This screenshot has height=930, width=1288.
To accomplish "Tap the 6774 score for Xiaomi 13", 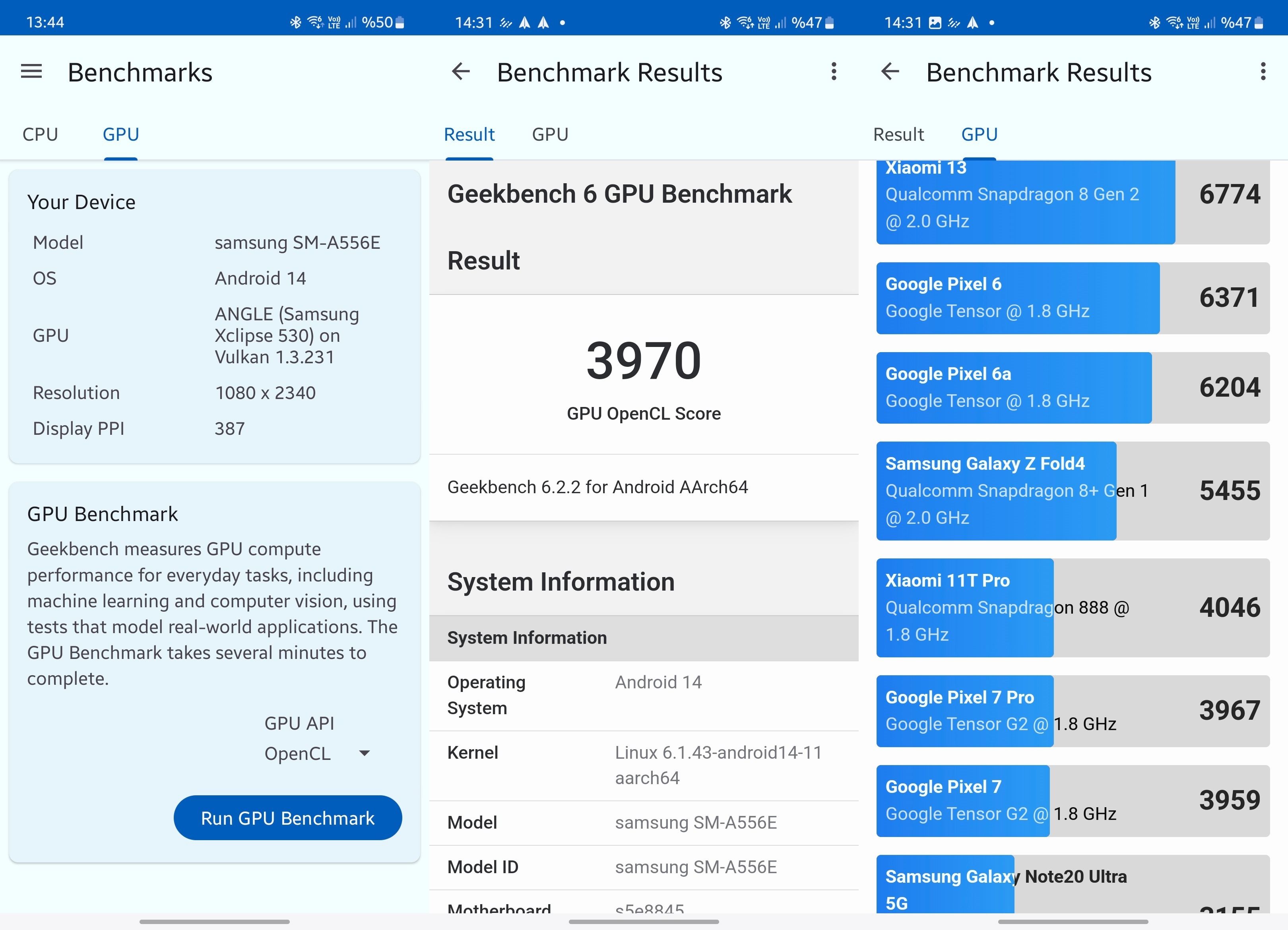I will [x=1230, y=194].
